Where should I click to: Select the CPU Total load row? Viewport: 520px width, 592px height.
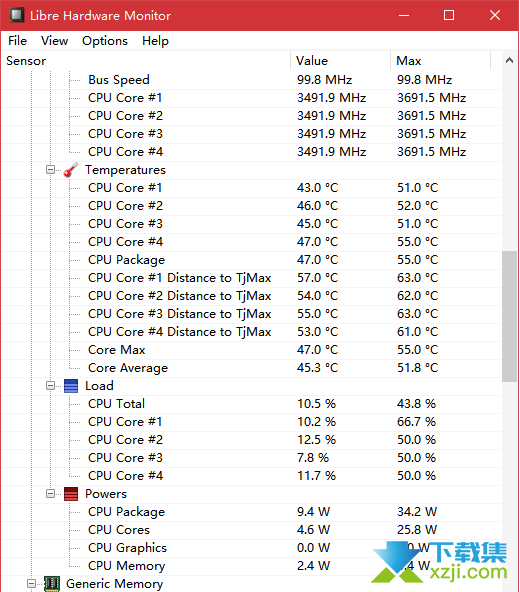(252, 404)
